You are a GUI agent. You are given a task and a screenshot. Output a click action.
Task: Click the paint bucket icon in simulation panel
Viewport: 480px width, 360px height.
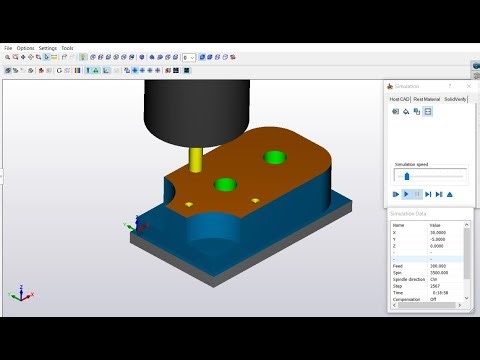pyautogui.click(x=406, y=111)
